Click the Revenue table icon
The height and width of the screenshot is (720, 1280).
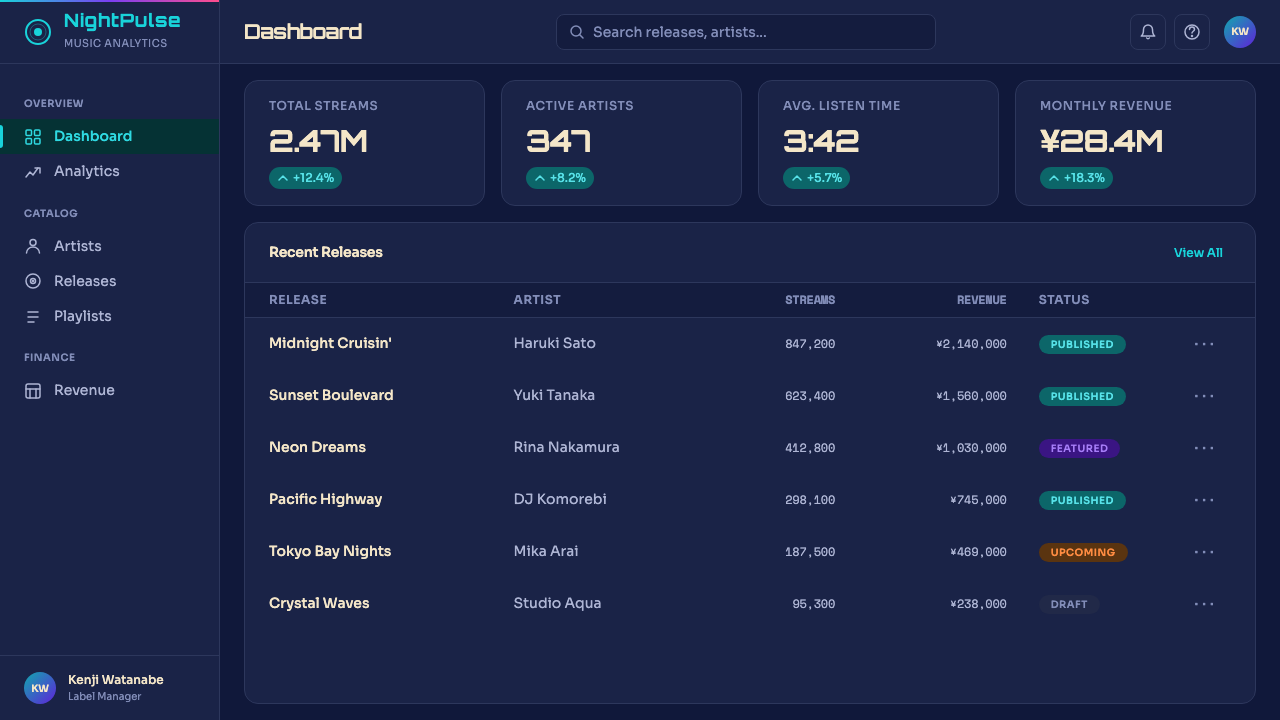[33, 391]
